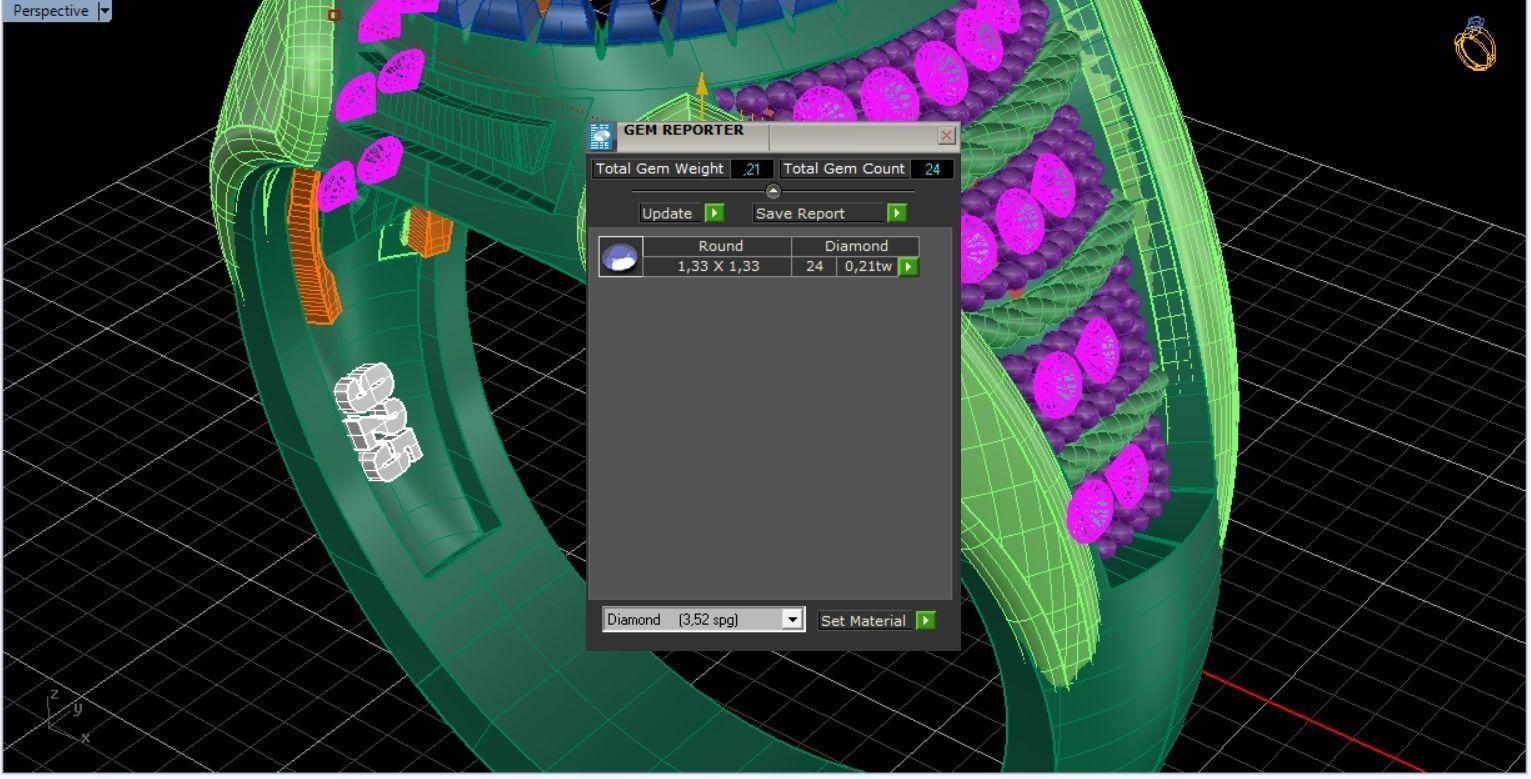
Task: Select the "0,21tw" weight cell
Action: (868, 266)
